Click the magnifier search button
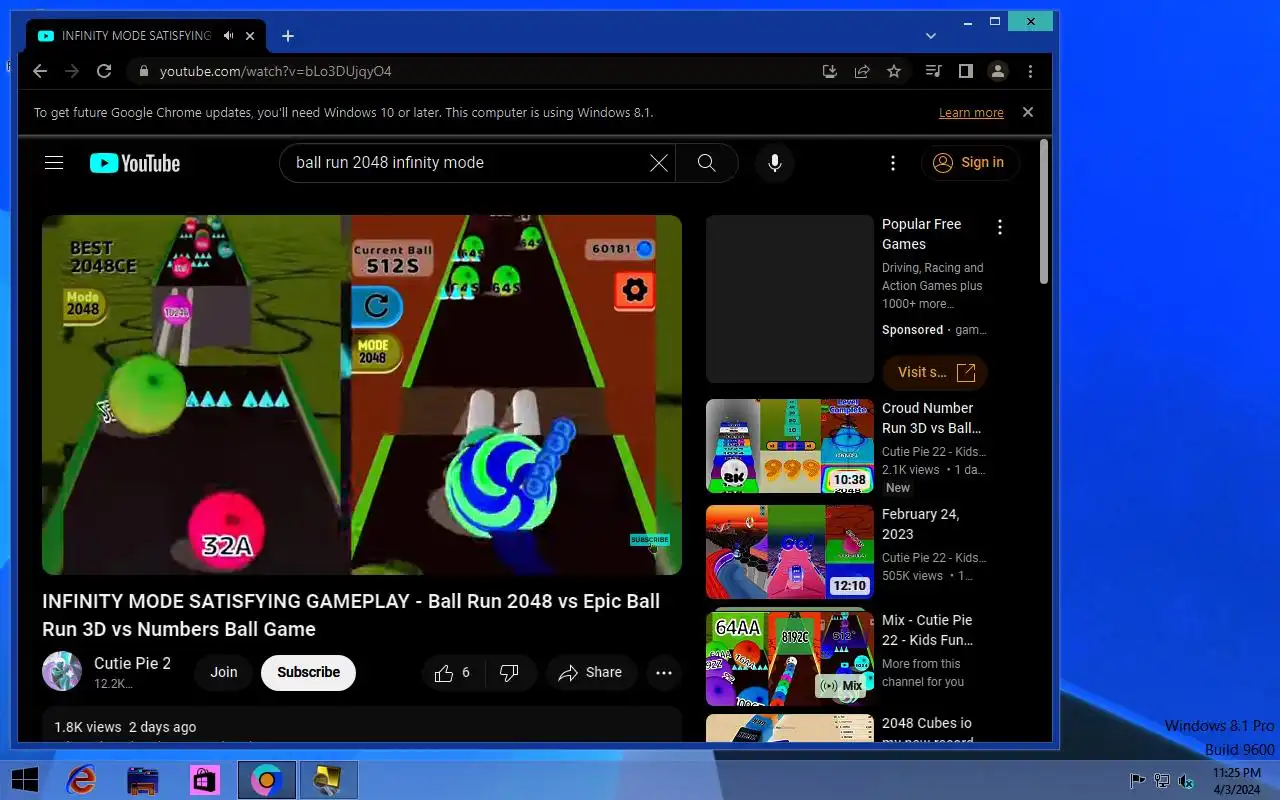The width and height of the screenshot is (1280, 800). point(707,163)
